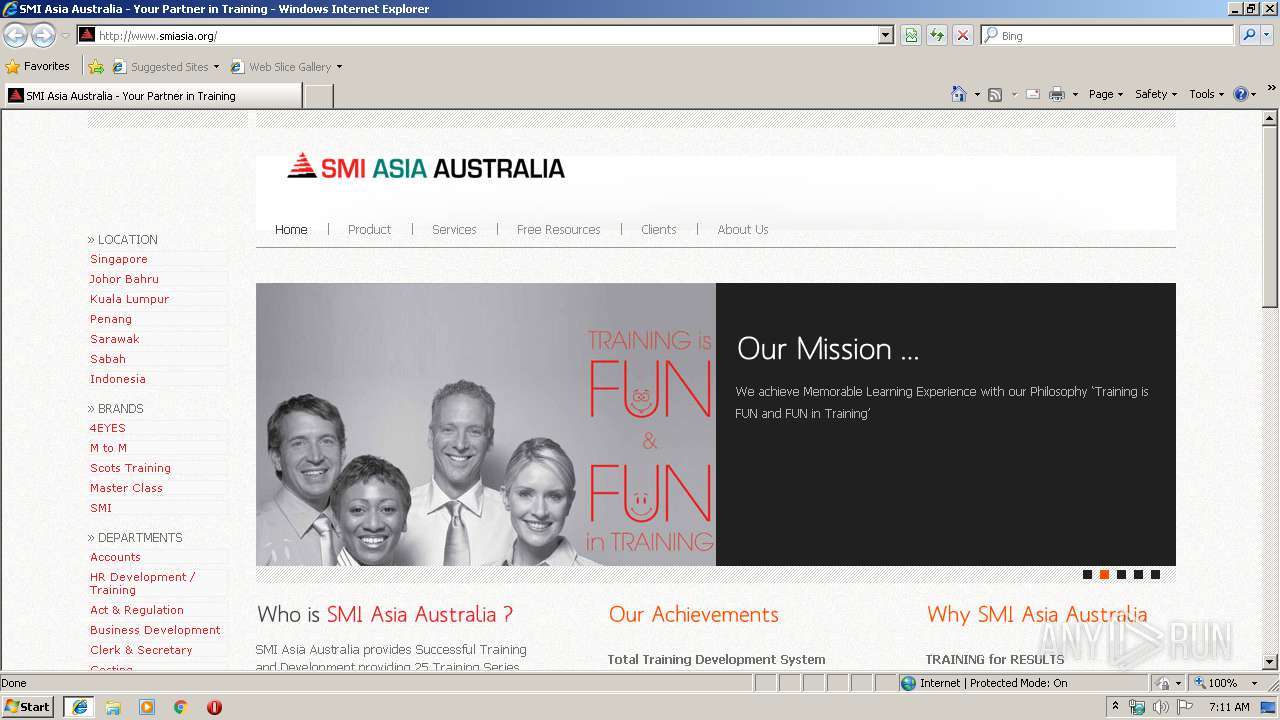Open zoom level 100% dropdown
1280x720 pixels.
point(1254,683)
